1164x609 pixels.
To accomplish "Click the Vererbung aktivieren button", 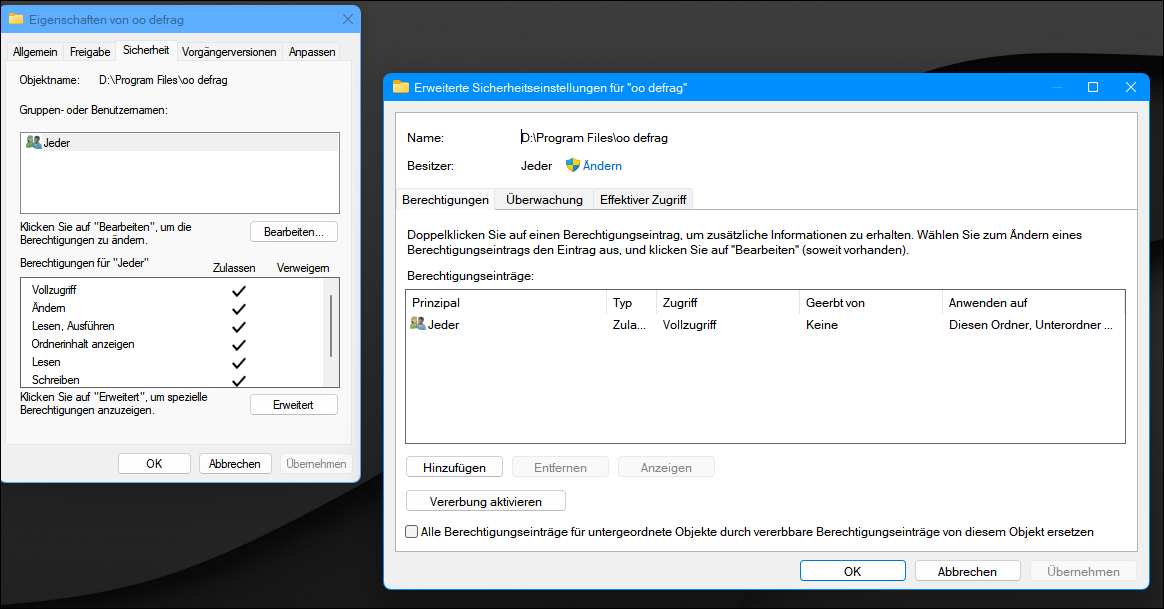I will (485, 501).
